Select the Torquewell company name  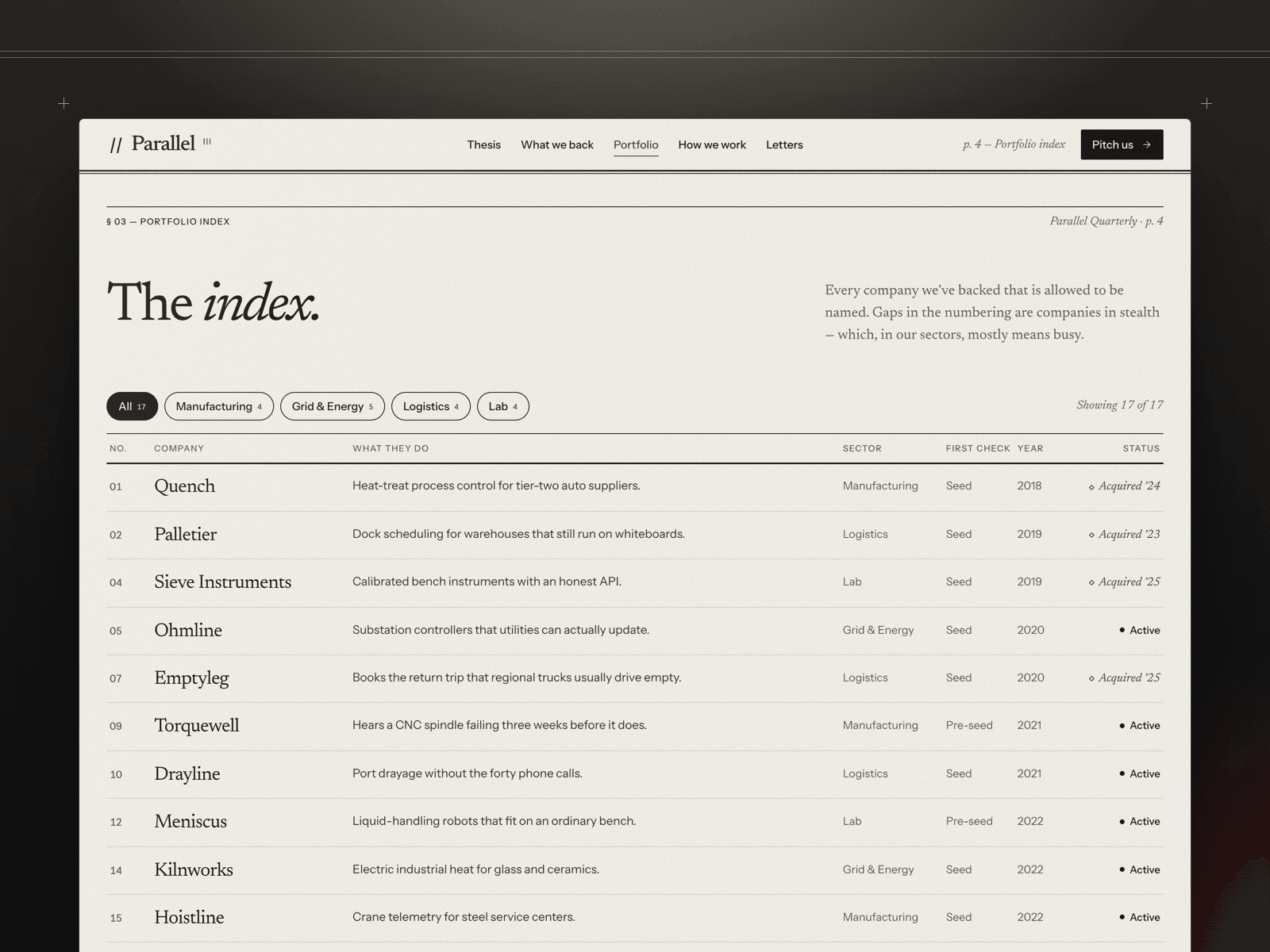tap(196, 725)
